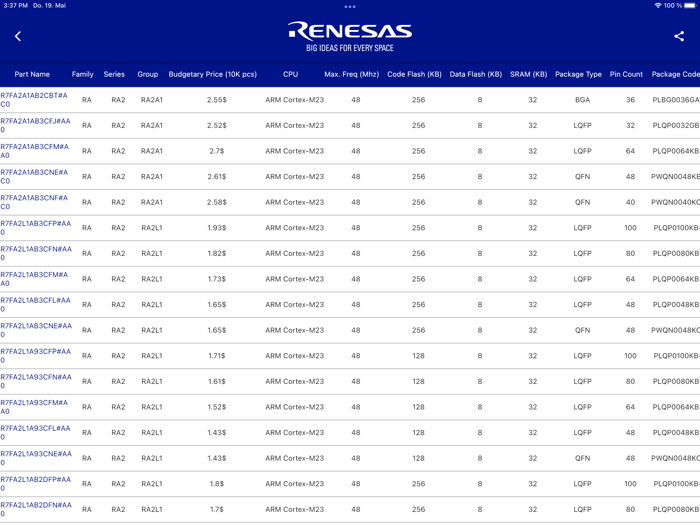Select the PWQN0040KC package code cell

675,202
